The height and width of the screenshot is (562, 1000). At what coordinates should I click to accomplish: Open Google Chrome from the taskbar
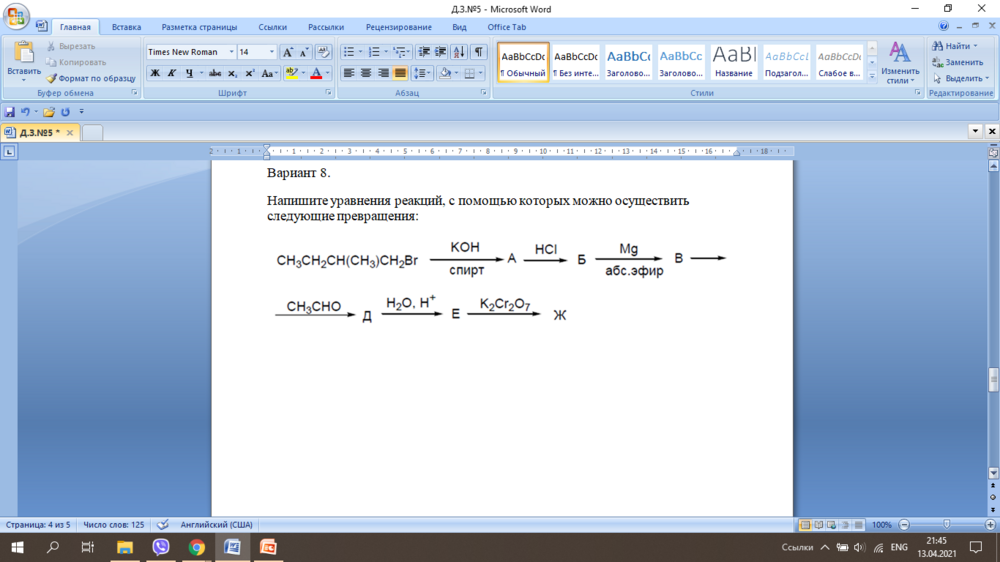pos(197,547)
